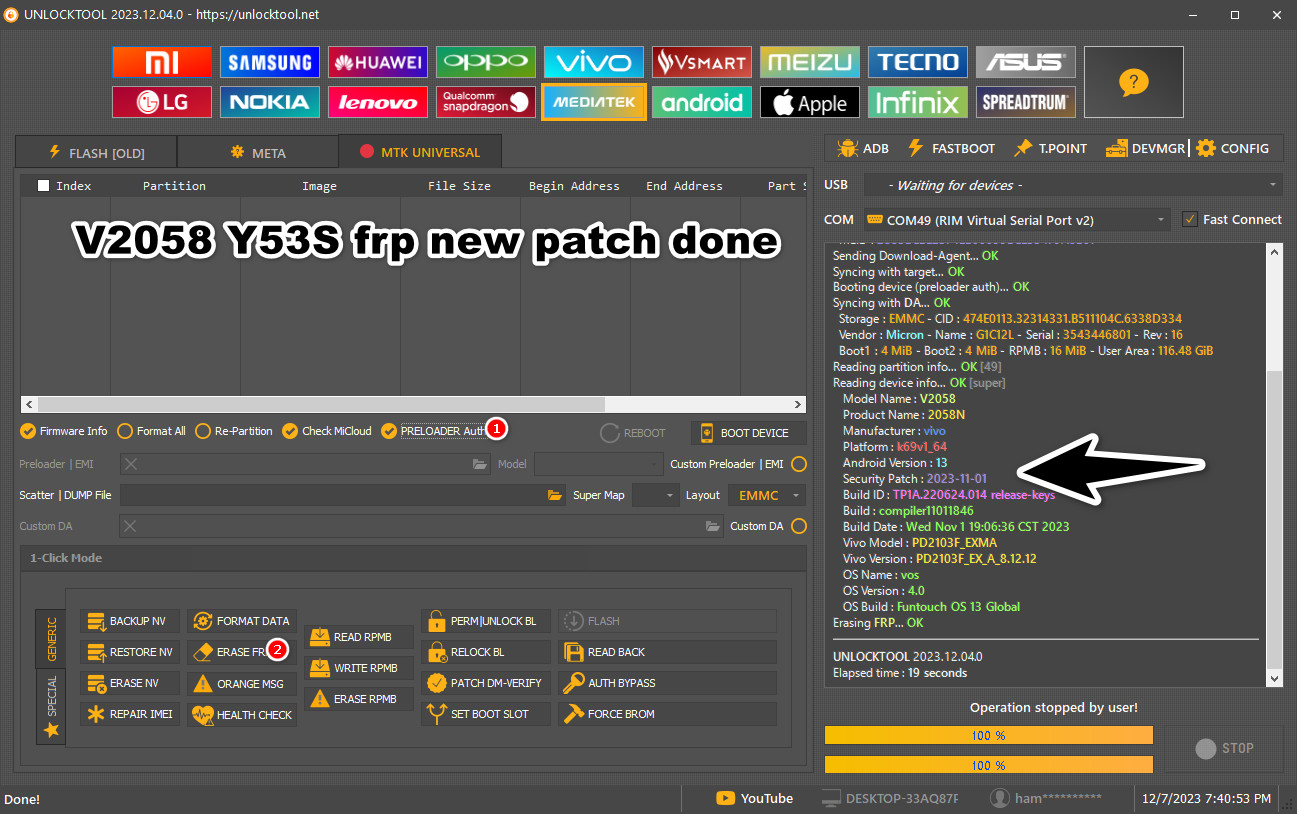Toggle Firmware Info option

tap(64, 431)
